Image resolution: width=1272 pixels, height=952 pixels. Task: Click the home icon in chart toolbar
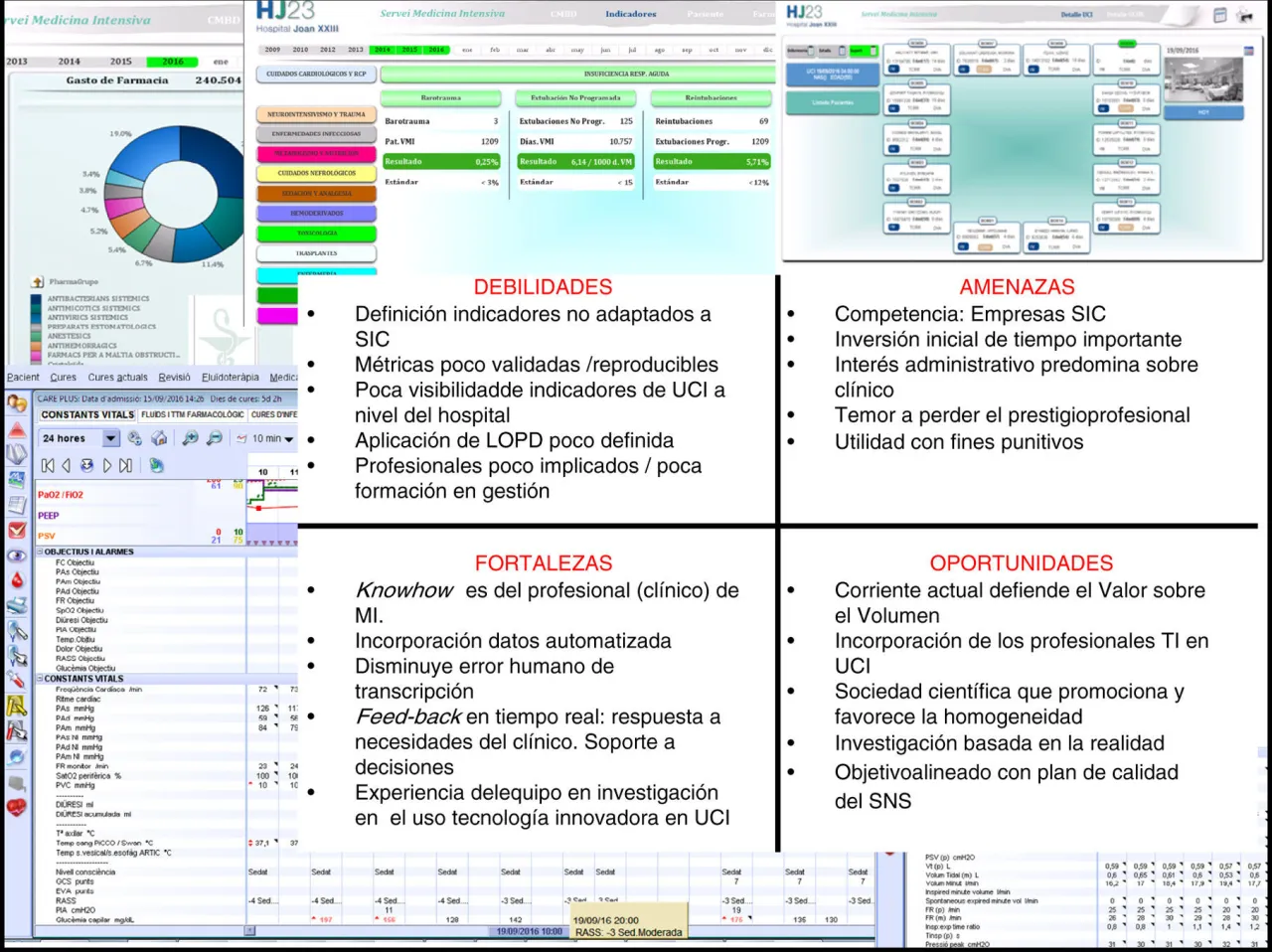point(159,438)
